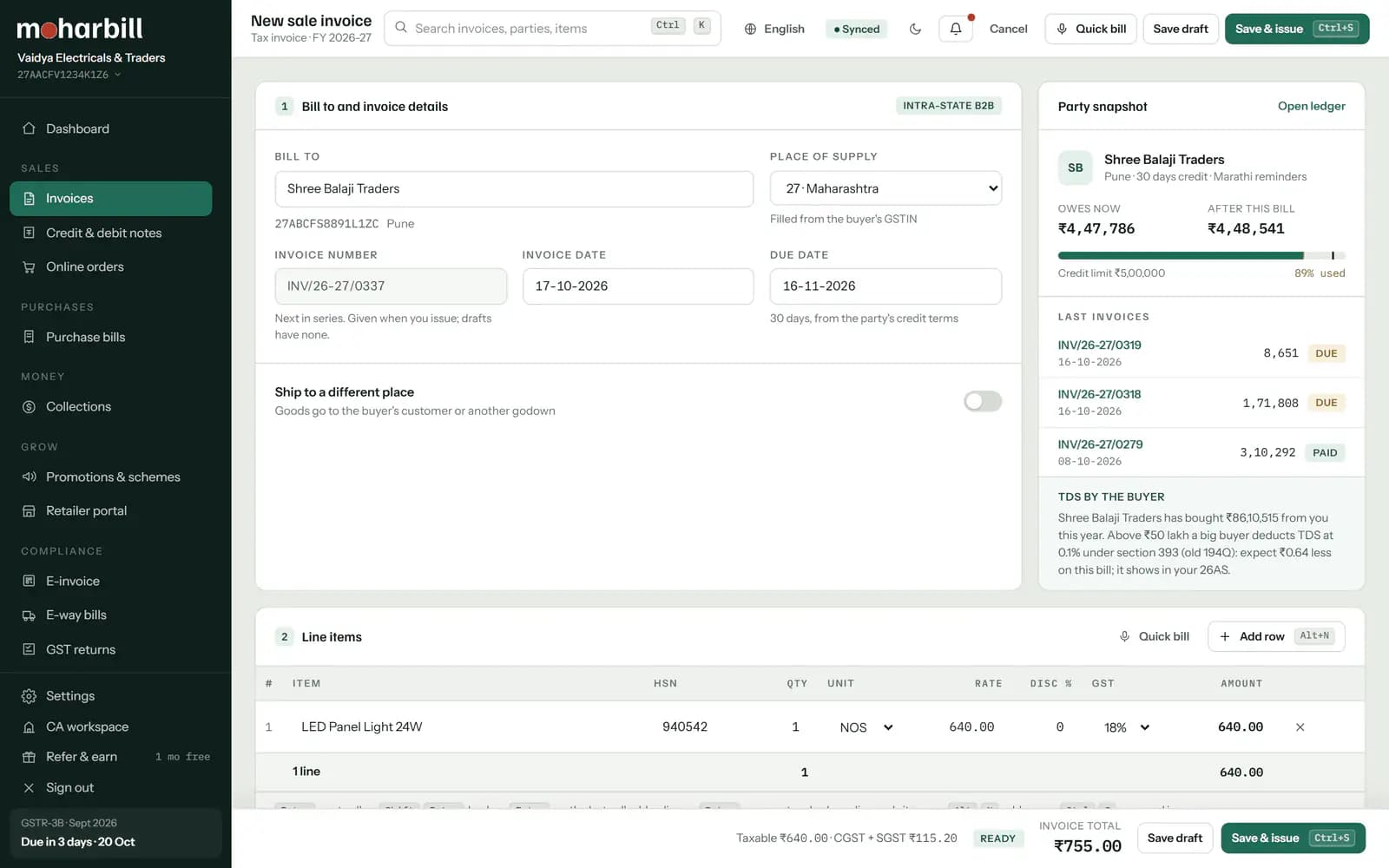Remove the LED Panel Light 24W row
1389x868 pixels.
pos(1300,727)
